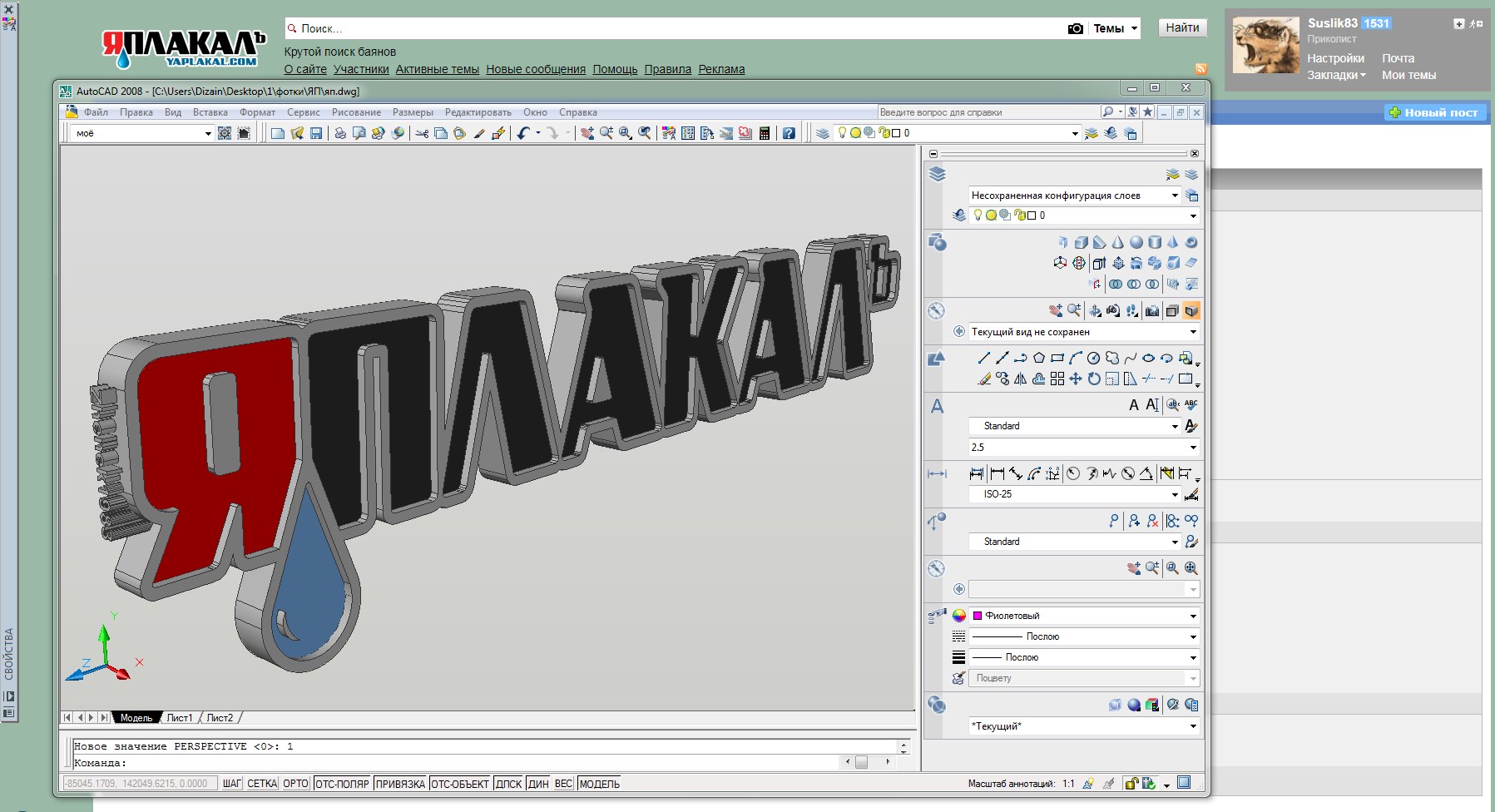Create a Sphere solid from dashboard
Image resolution: width=1495 pixels, height=812 pixels.
coord(1136,242)
